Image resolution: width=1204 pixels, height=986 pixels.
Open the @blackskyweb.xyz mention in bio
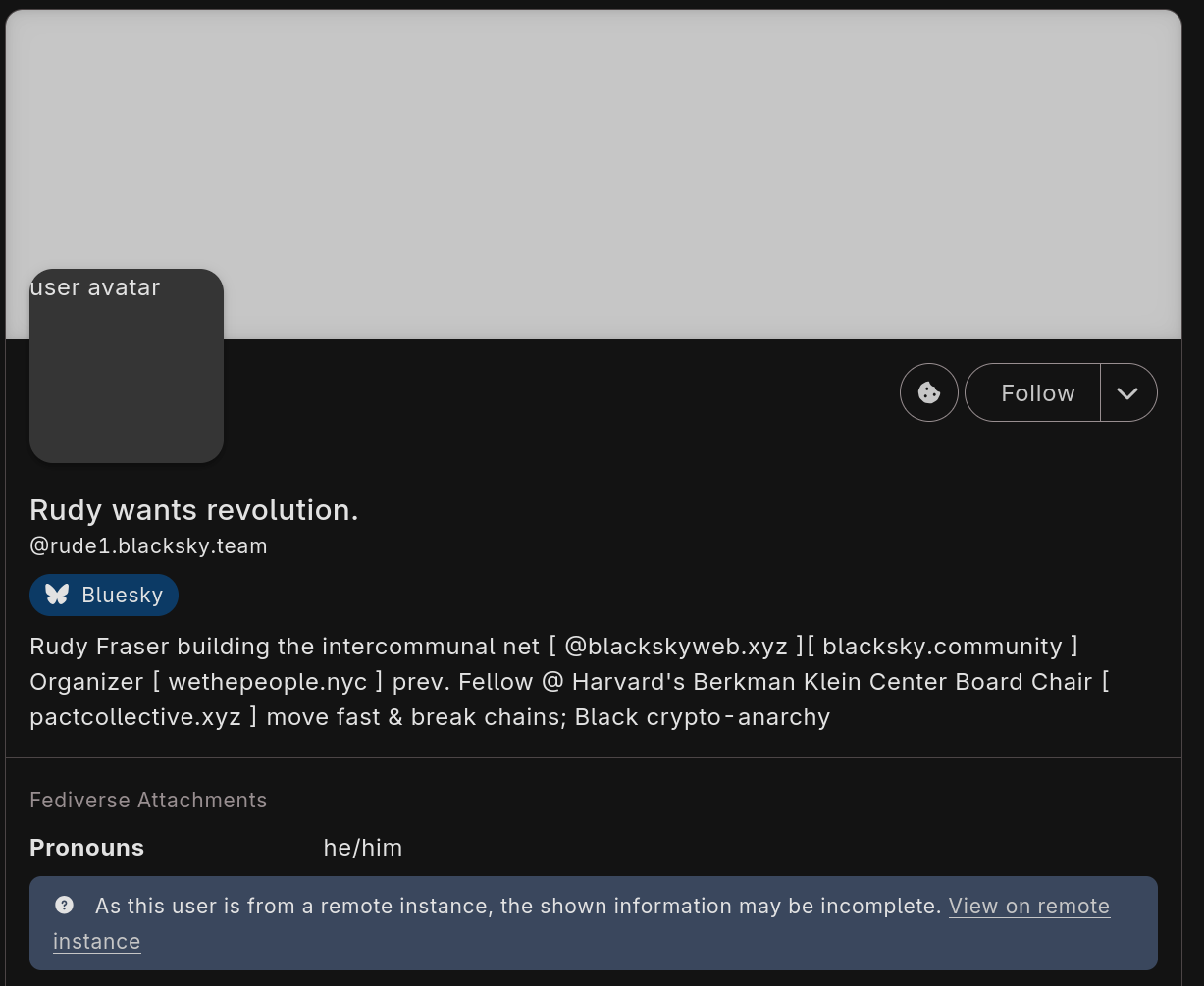click(x=675, y=647)
